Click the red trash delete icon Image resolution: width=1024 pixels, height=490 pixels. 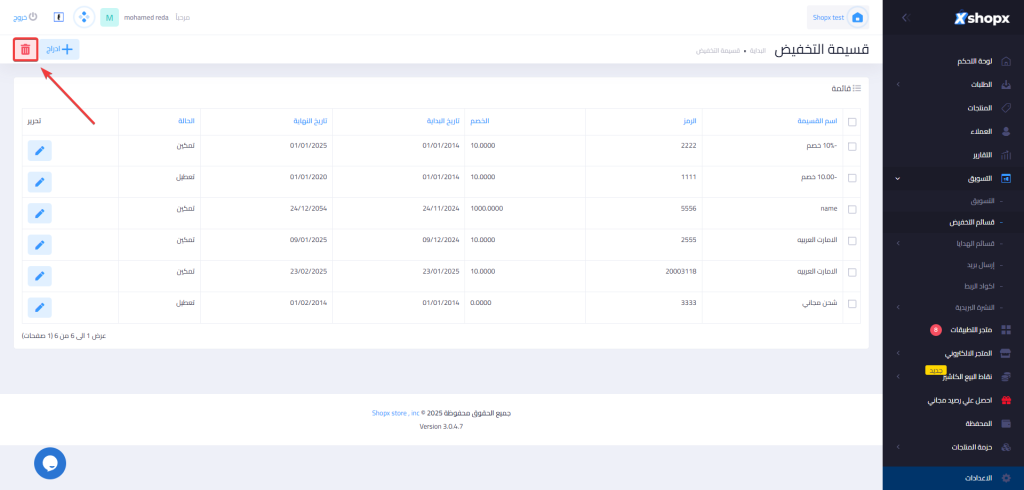[26, 49]
